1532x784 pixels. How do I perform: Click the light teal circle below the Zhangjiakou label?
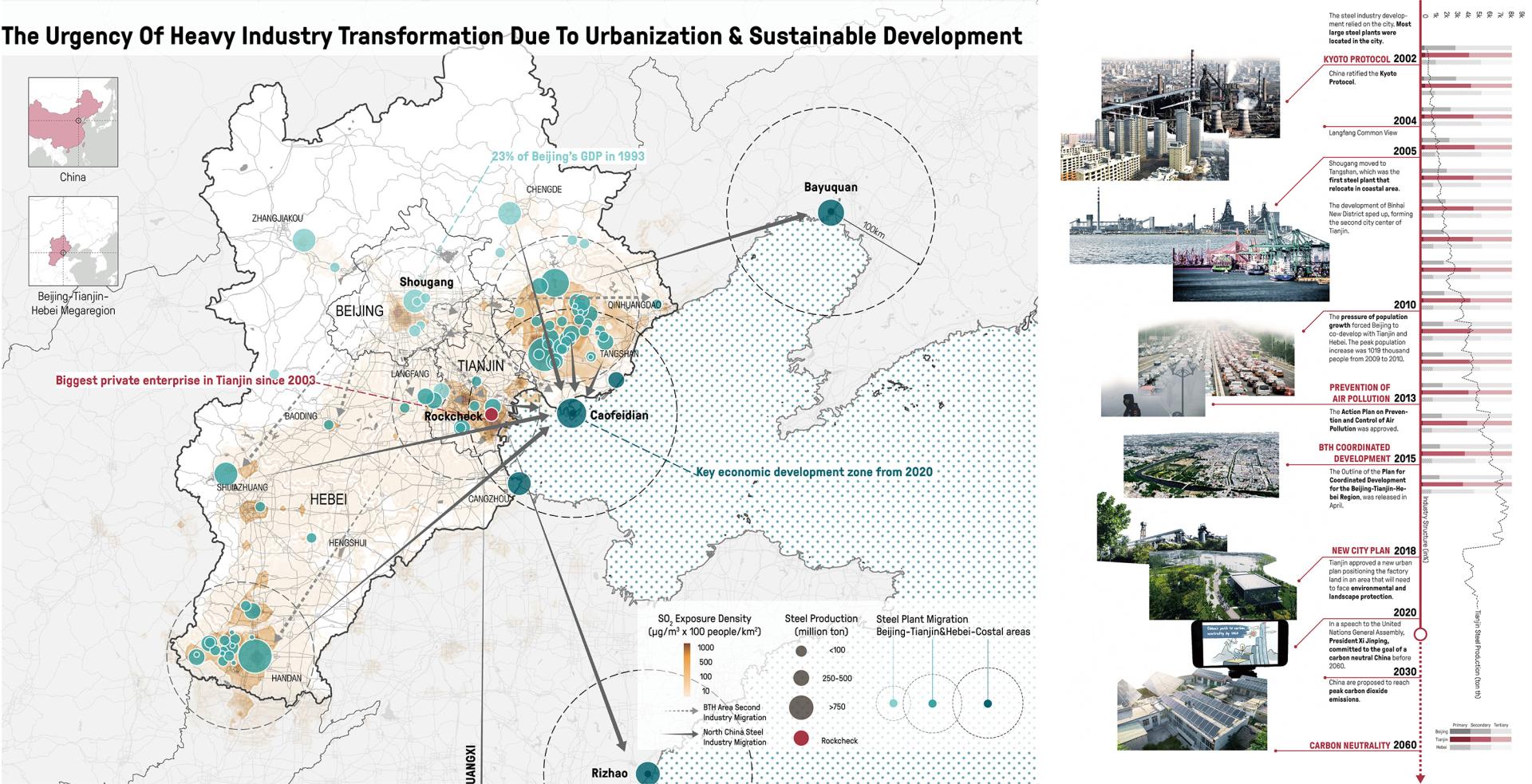pos(303,238)
